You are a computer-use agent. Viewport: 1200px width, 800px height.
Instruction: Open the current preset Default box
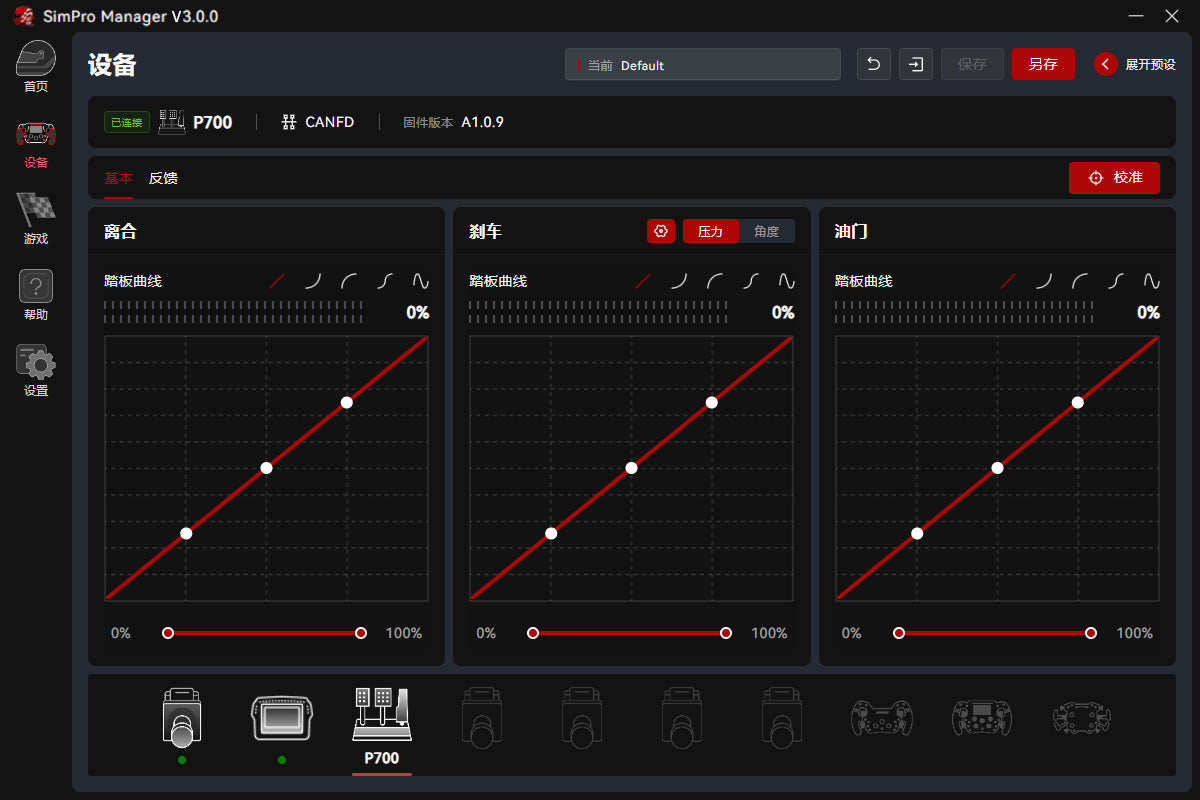point(703,64)
